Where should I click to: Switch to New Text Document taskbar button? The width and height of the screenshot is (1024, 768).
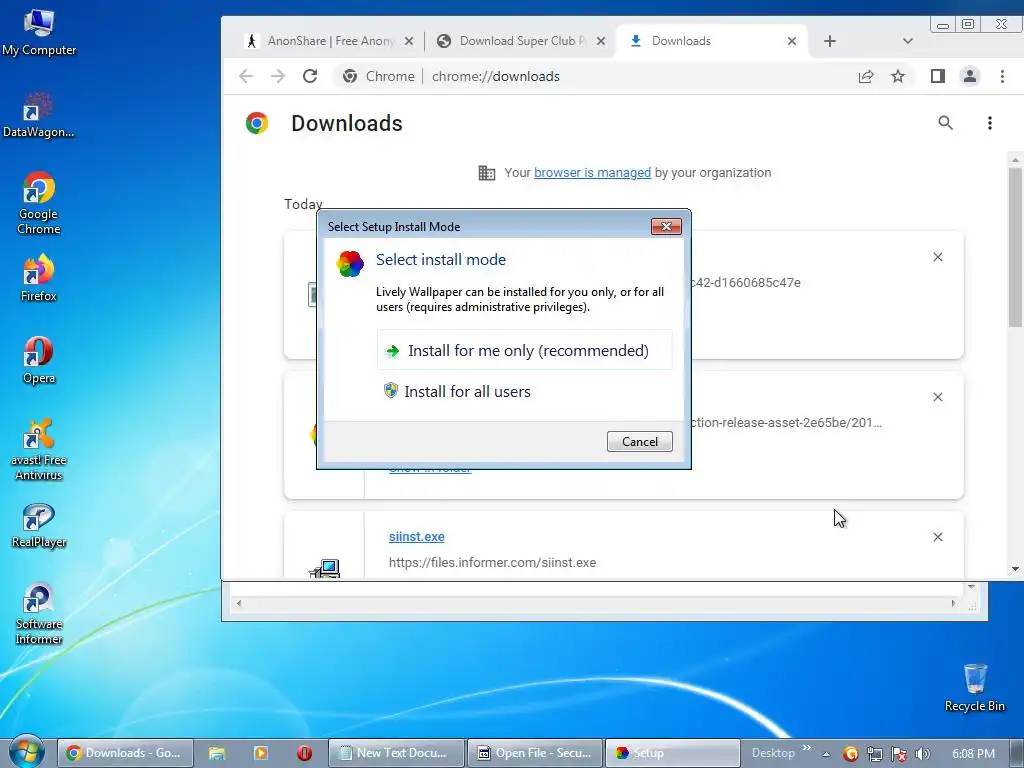(396, 753)
